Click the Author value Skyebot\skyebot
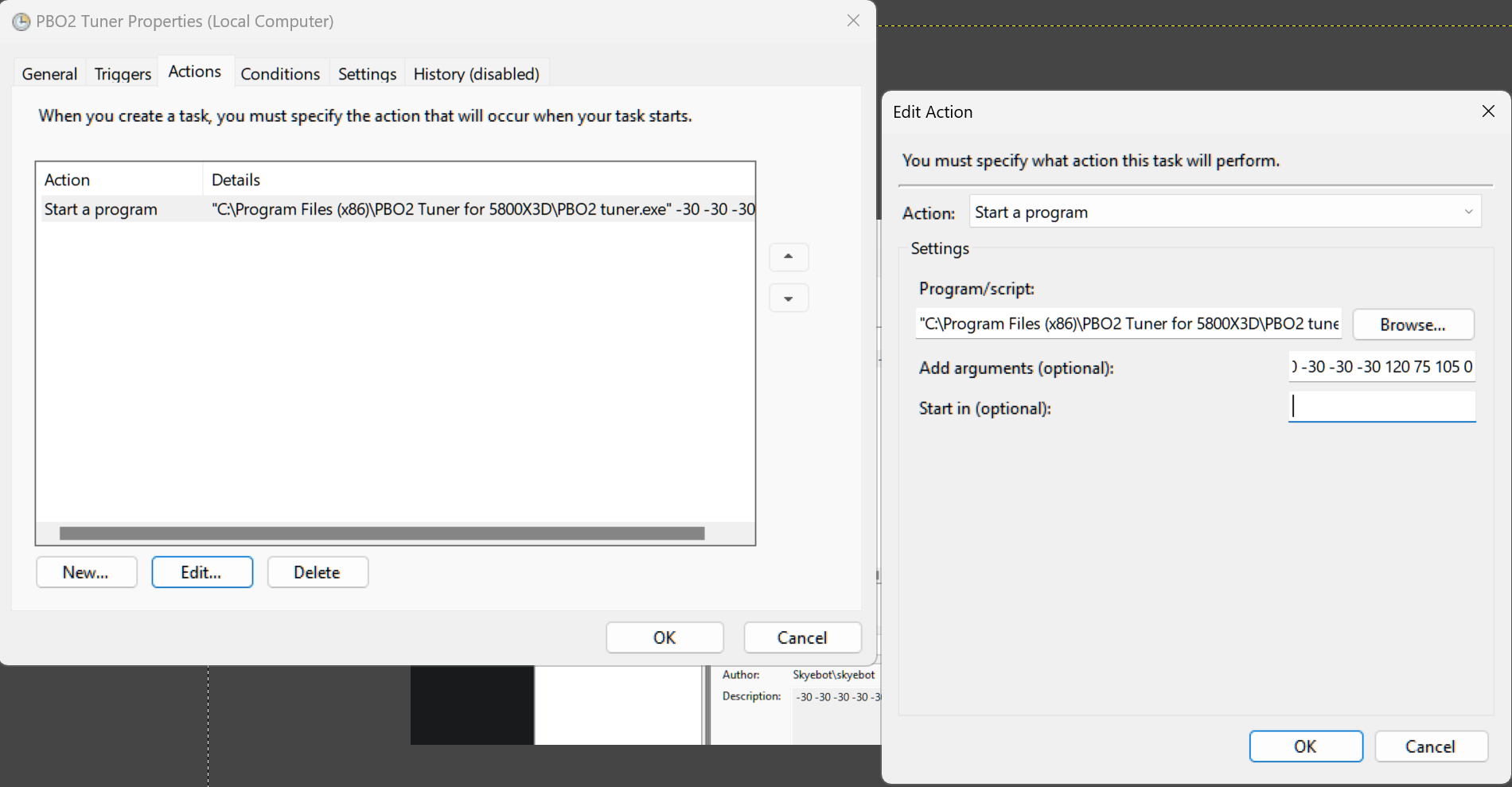This screenshot has height=787, width=1512. pos(833,675)
